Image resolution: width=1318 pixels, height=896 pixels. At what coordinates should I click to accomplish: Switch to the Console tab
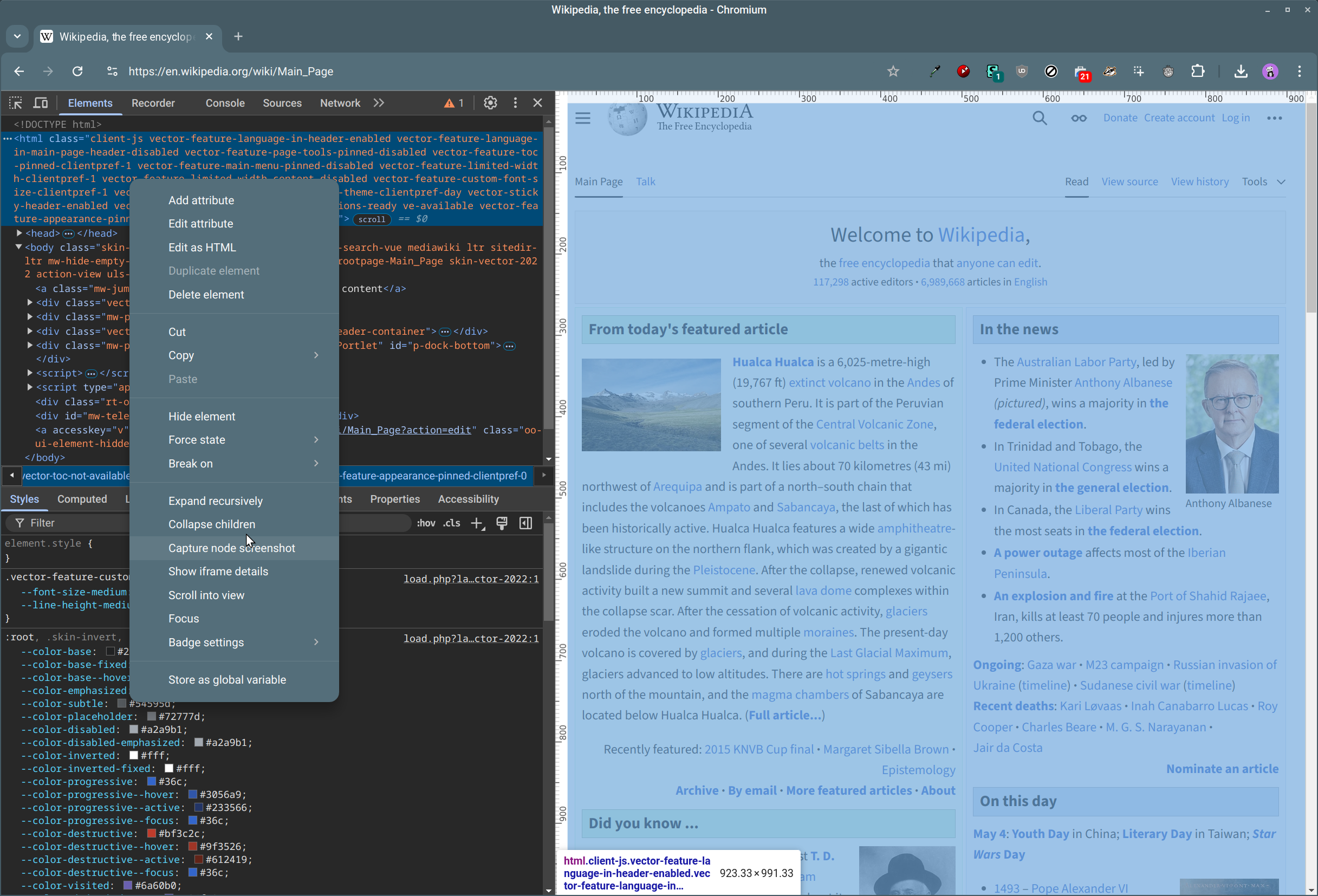point(225,102)
